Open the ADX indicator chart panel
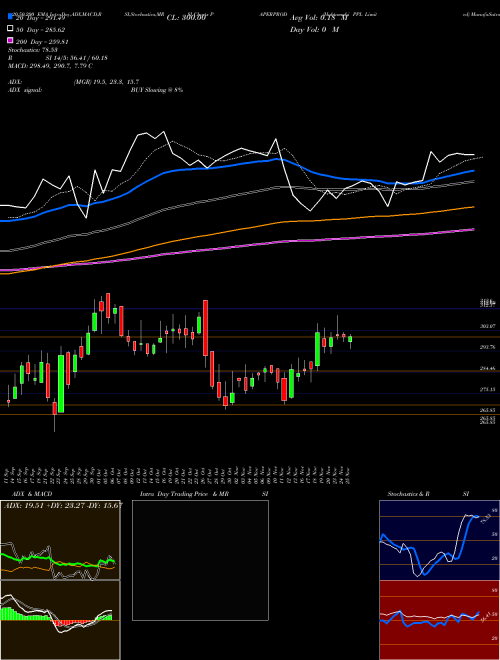The image size is (500, 660). [x=60, y=540]
